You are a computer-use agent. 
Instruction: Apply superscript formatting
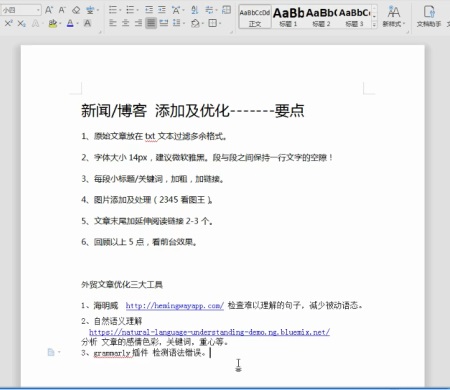click(x=8, y=23)
